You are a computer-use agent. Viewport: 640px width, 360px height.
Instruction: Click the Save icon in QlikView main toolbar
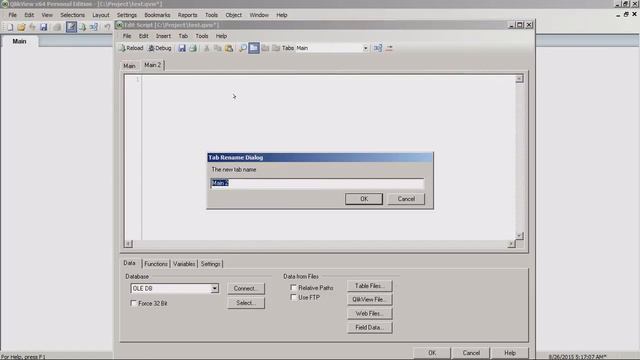click(43, 27)
